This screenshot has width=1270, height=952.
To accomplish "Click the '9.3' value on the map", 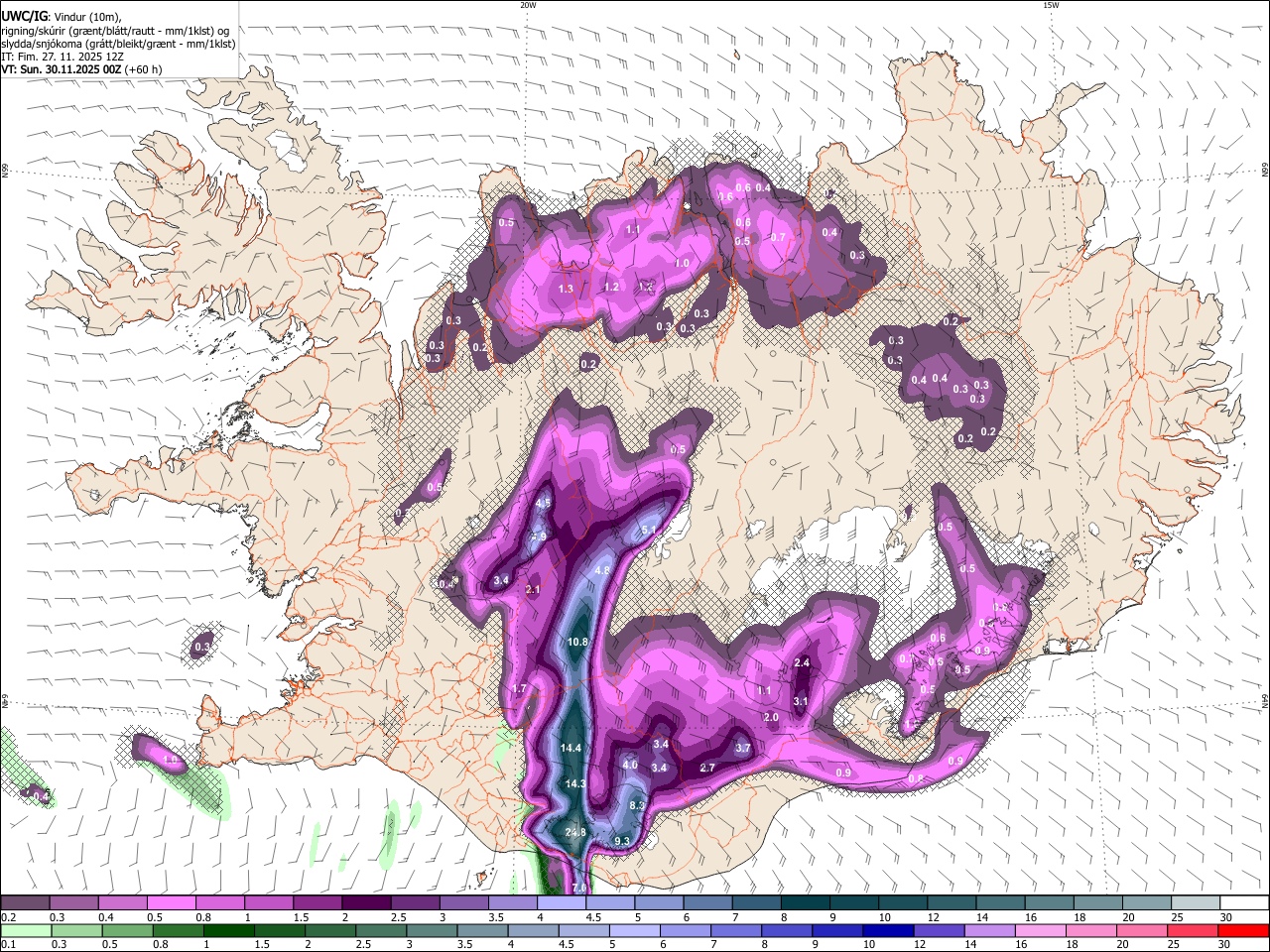I will (x=622, y=841).
